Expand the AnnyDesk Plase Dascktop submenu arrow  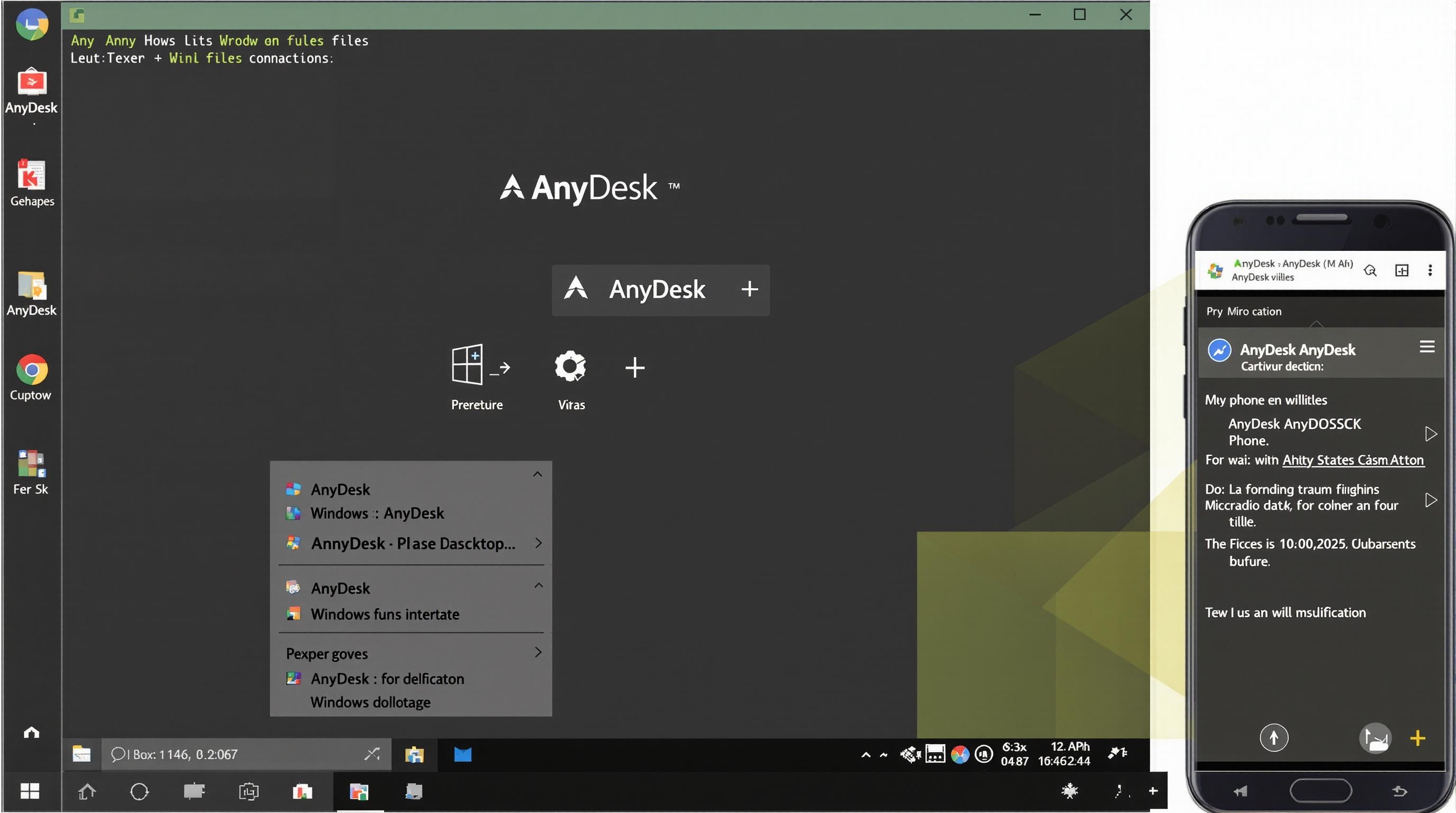click(x=538, y=543)
